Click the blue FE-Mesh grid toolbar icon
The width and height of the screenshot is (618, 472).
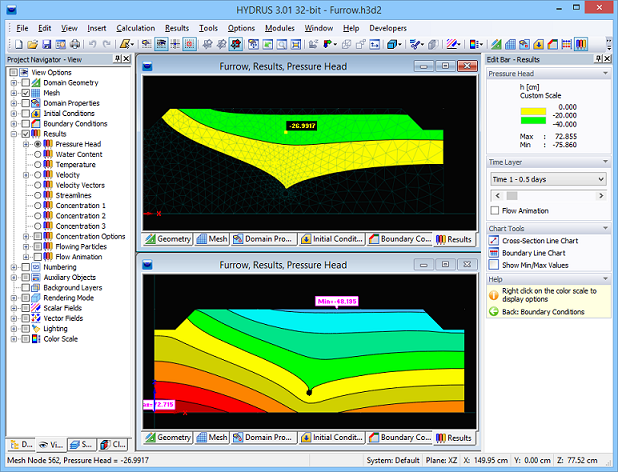click(x=510, y=44)
